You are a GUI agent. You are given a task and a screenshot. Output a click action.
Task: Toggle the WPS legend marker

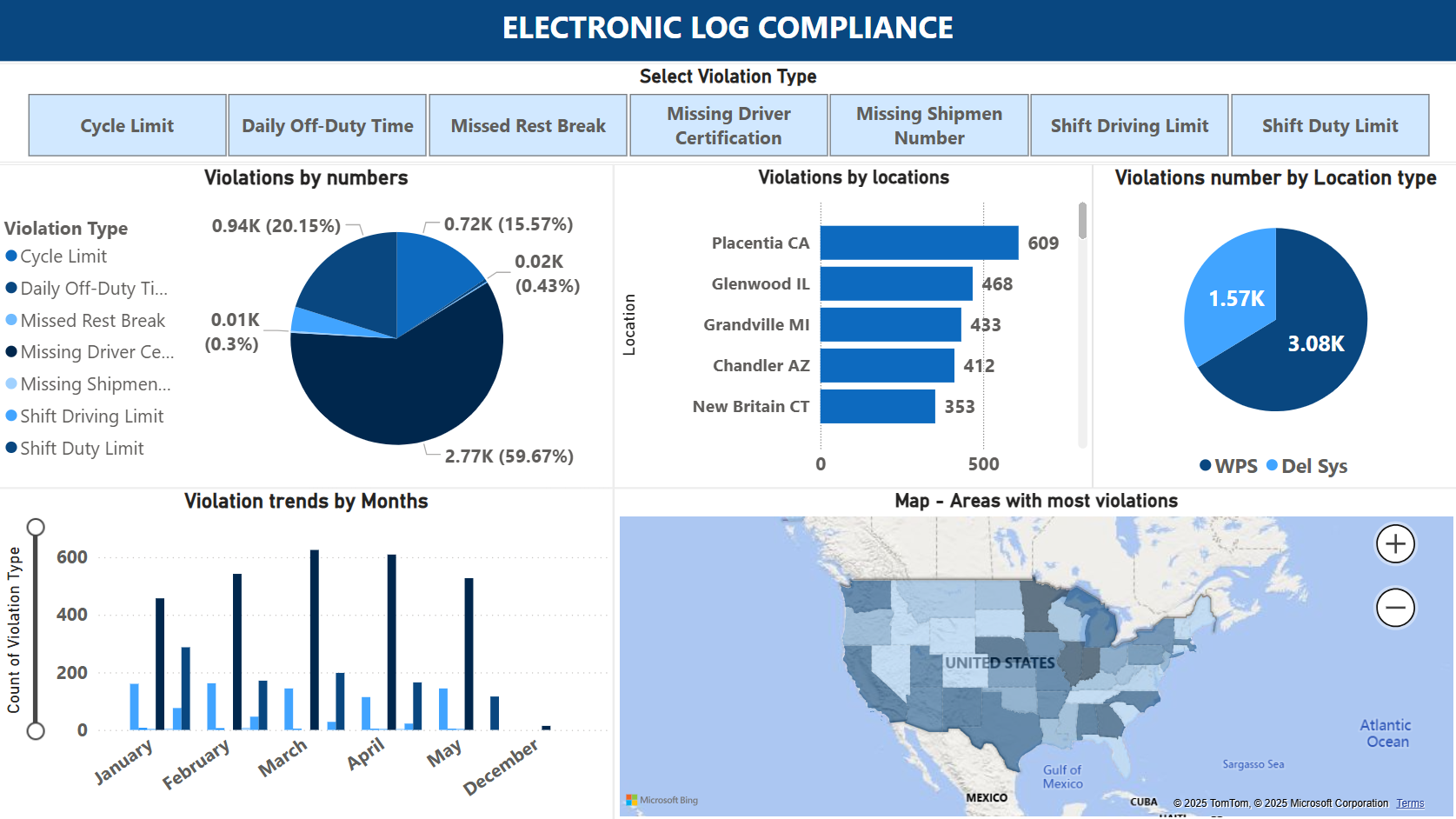coord(1206,466)
